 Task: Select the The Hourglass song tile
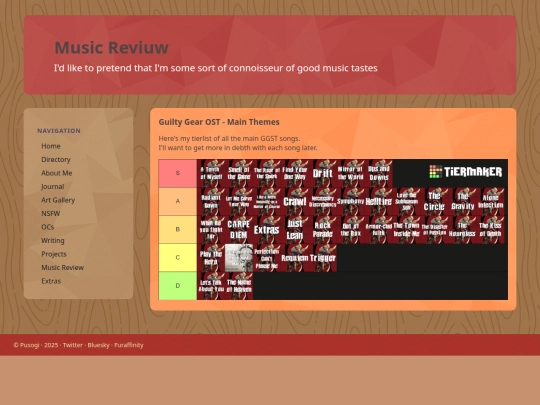(462, 230)
